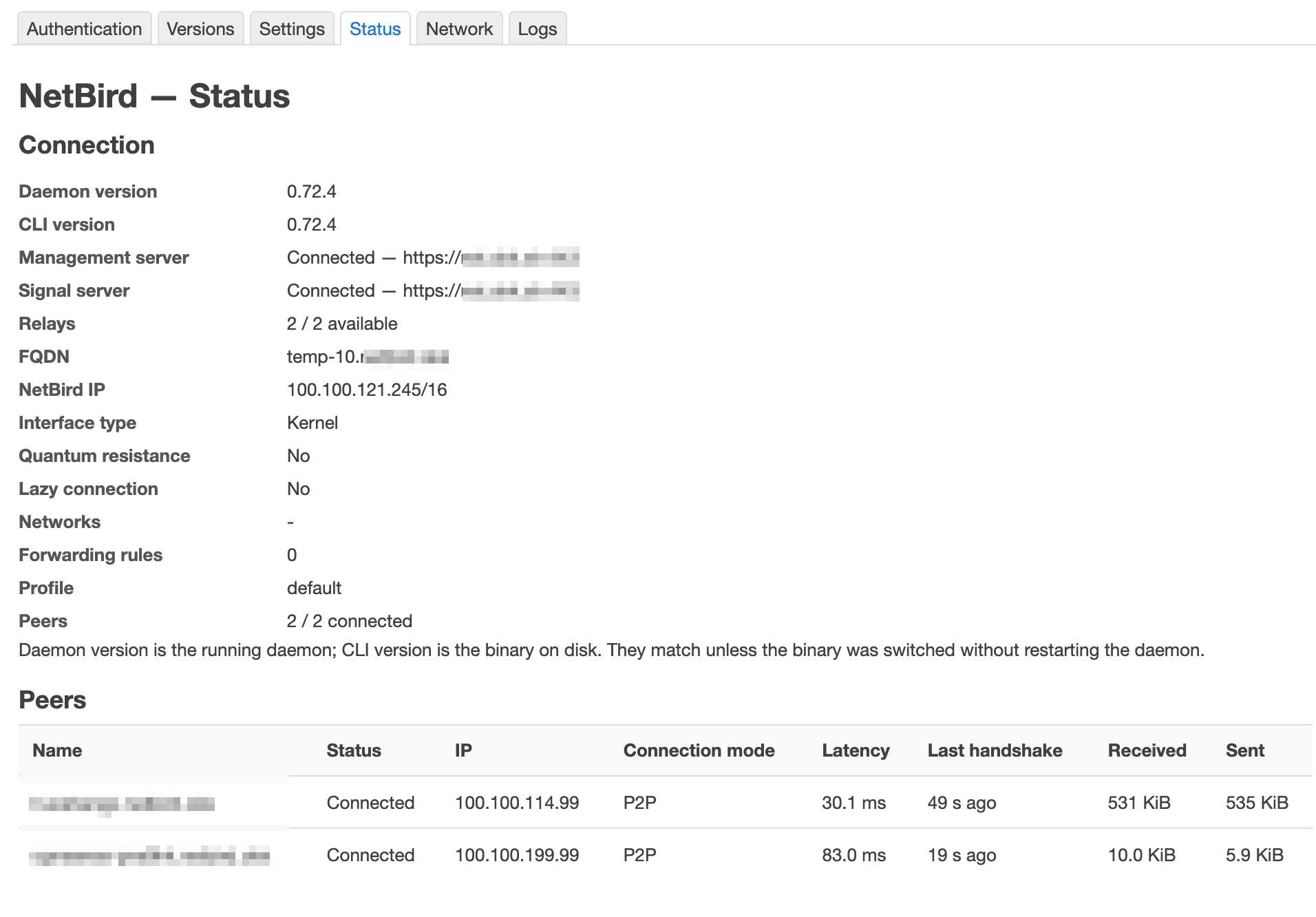Select the Status tab

coord(375,29)
